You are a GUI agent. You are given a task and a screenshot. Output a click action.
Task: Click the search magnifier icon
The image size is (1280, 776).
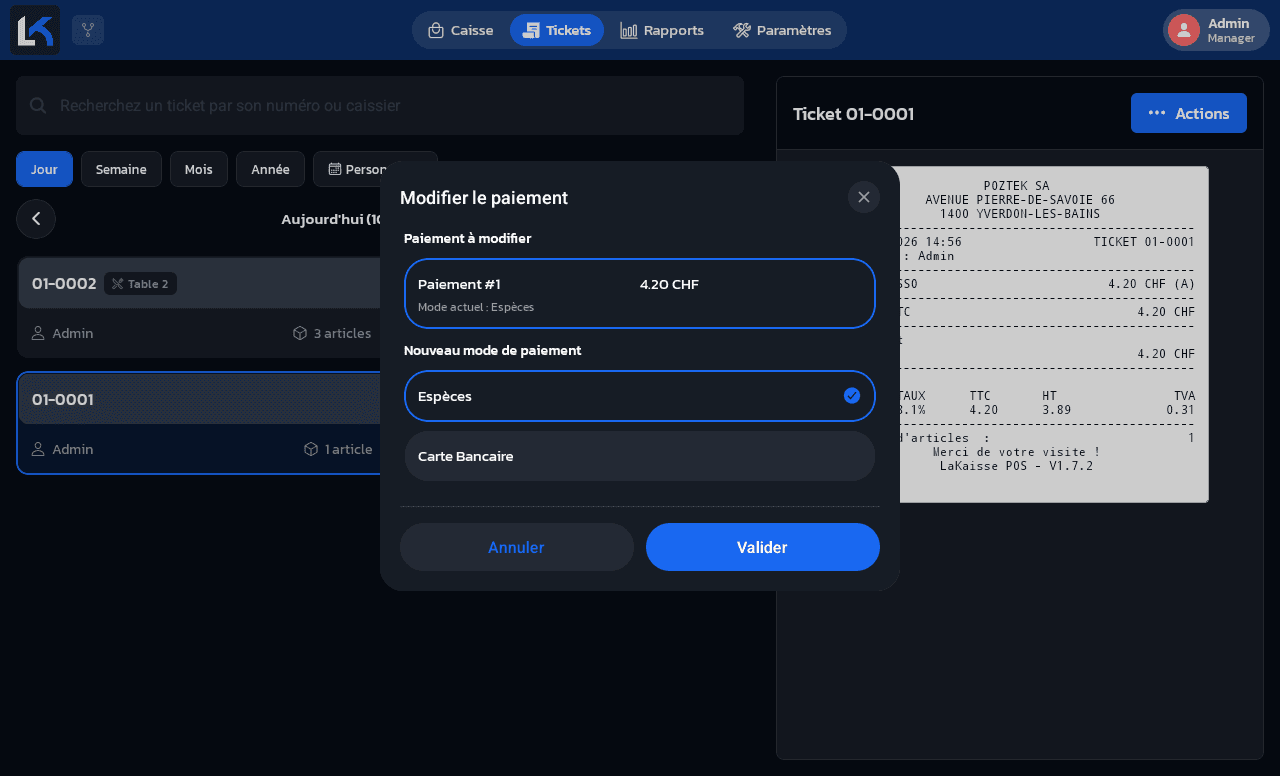pos(38,105)
